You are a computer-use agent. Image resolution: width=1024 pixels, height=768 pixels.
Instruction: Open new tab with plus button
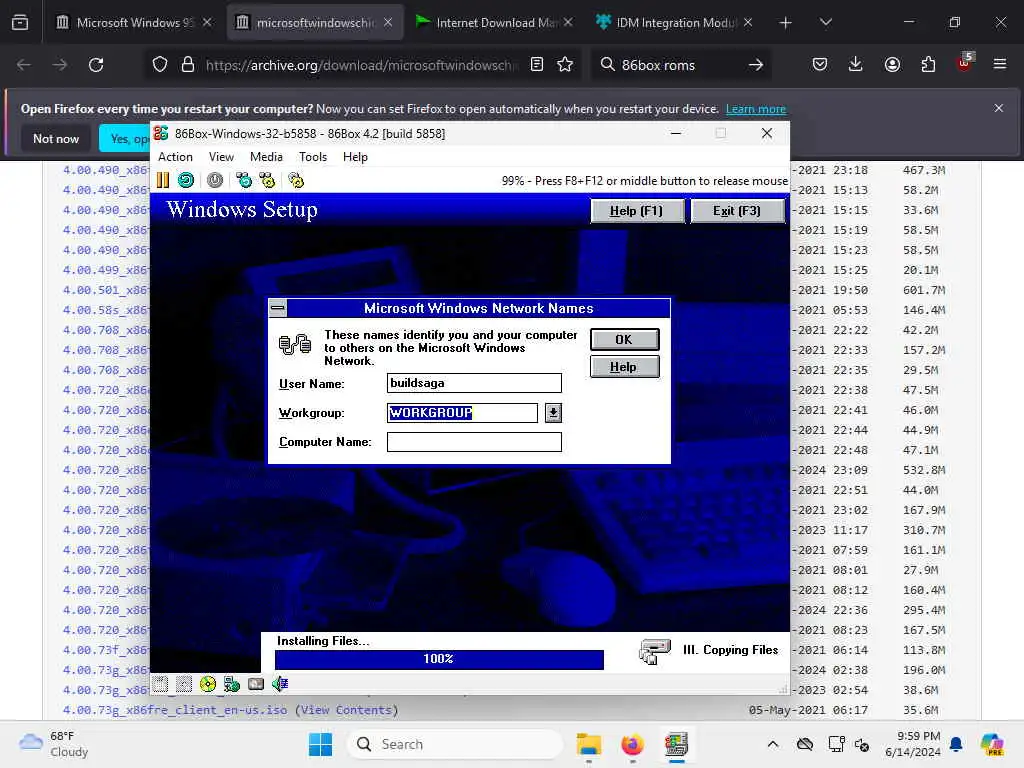click(x=785, y=22)
